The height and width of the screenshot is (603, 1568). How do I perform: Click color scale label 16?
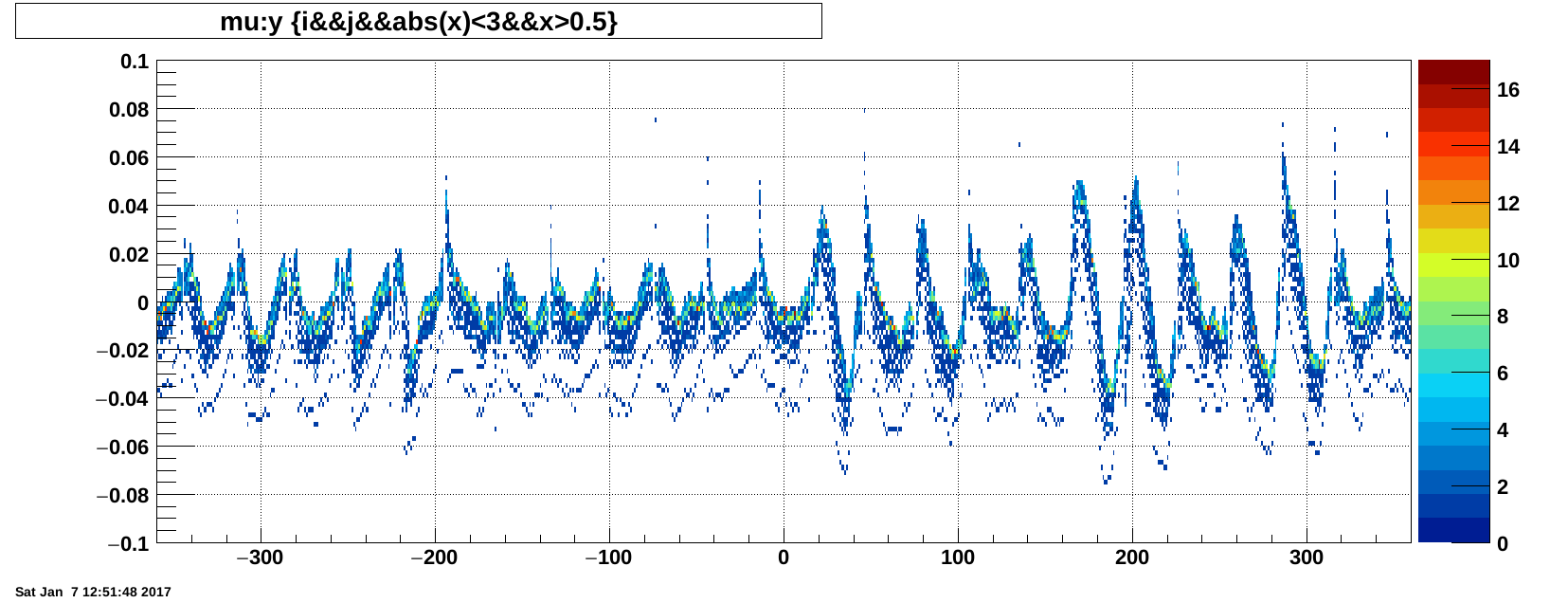[x=1508, y=90]
